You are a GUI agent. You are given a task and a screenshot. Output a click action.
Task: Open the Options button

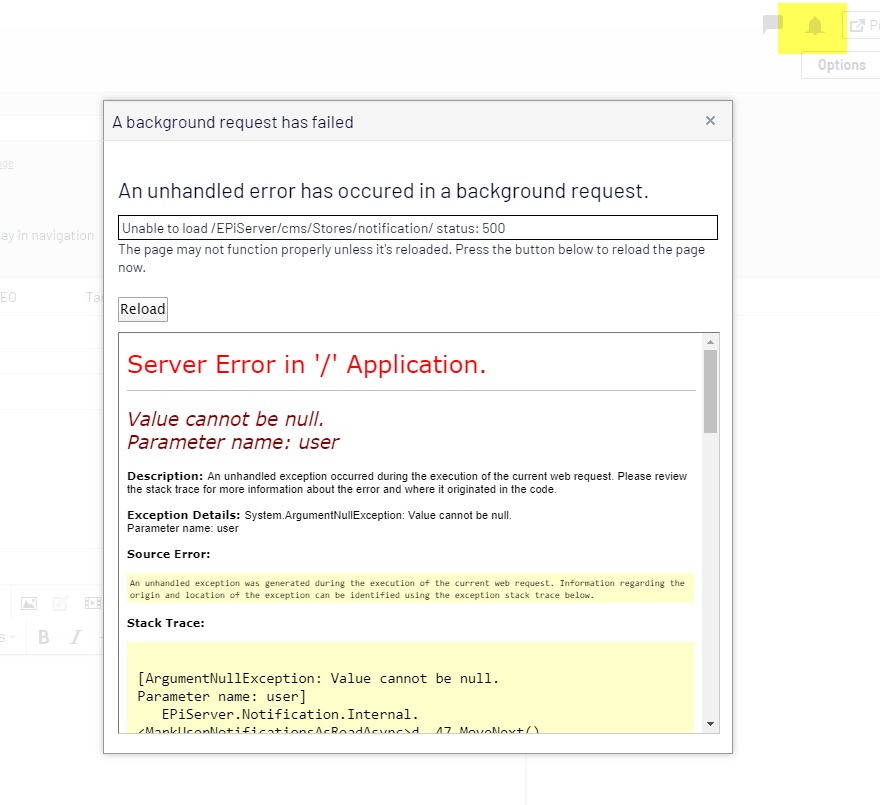point(841,65)
